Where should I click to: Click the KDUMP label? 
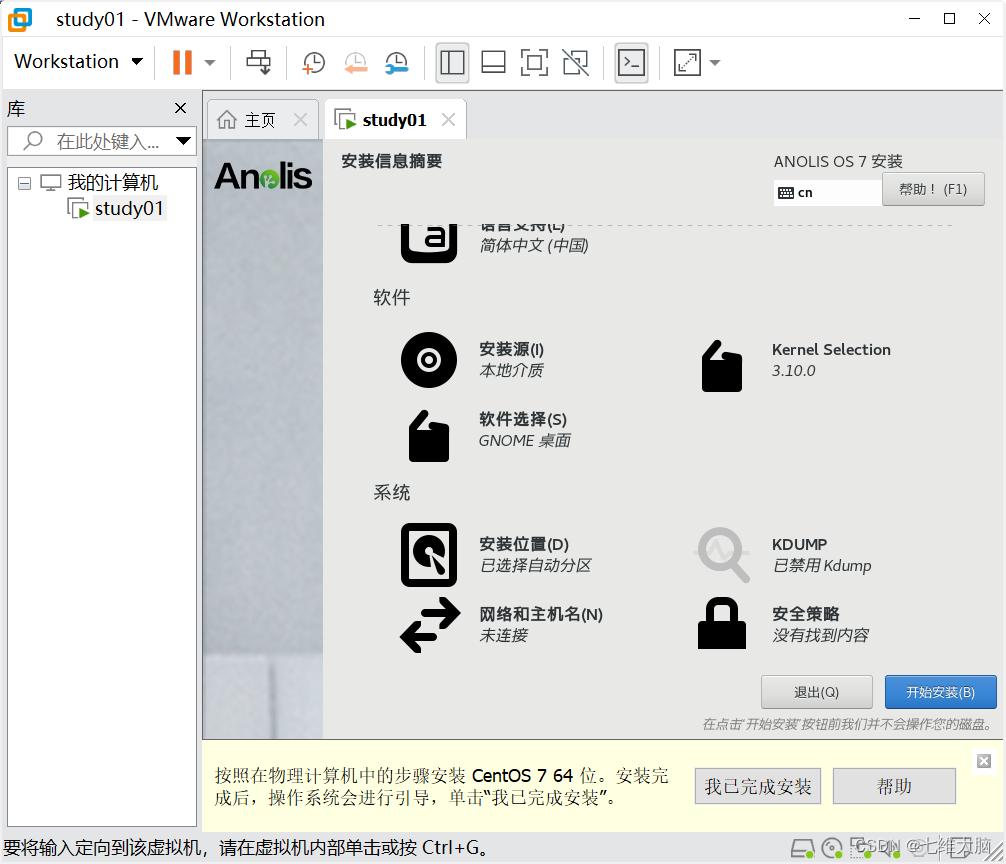tap(799, 545)
